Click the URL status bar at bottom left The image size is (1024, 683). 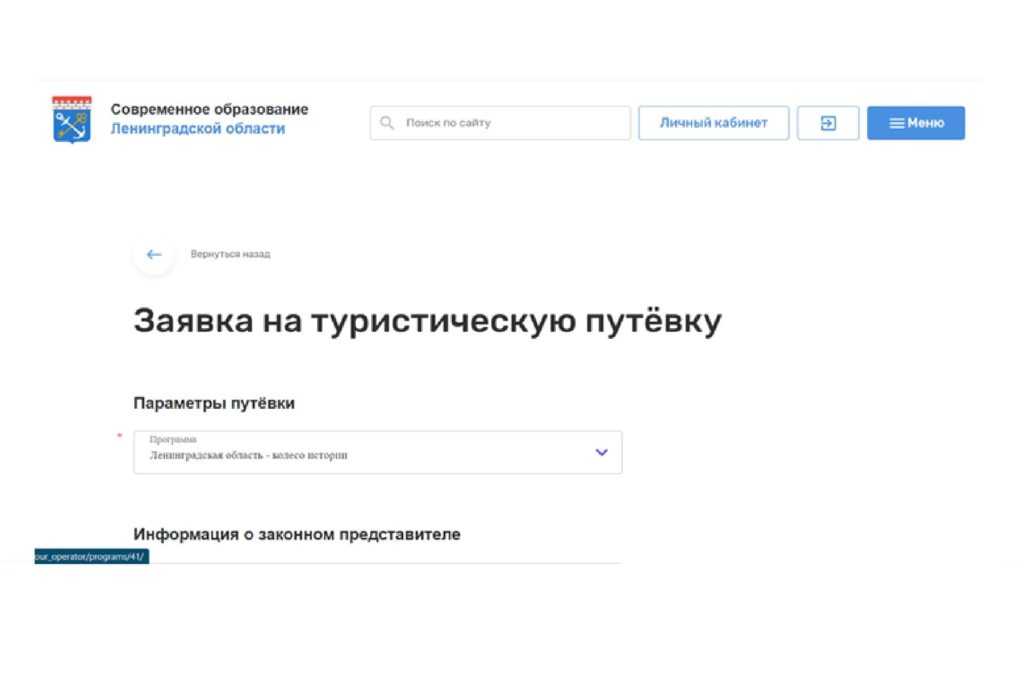91,556
